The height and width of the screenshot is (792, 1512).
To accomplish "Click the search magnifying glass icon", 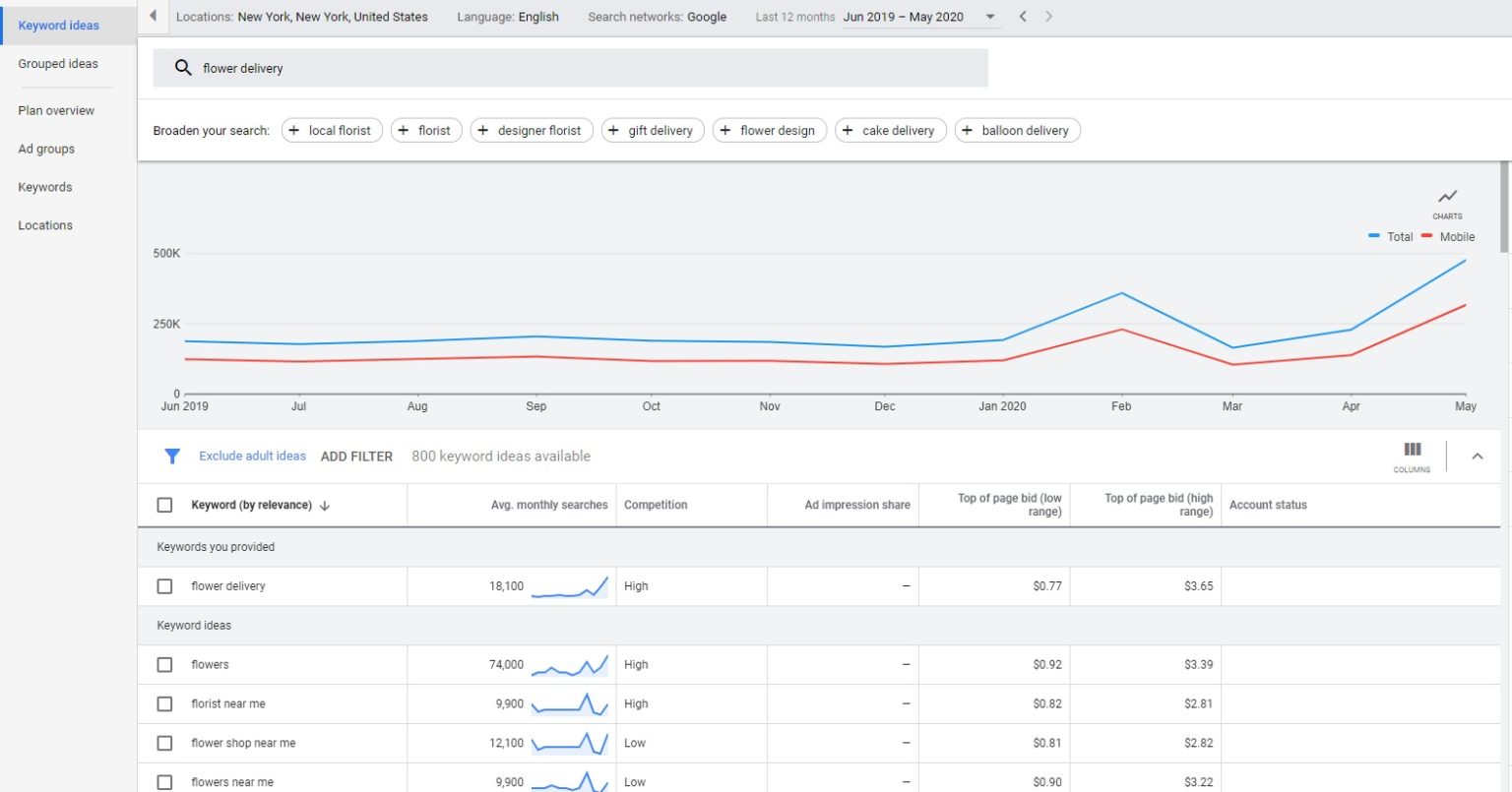I will point(183,67).
